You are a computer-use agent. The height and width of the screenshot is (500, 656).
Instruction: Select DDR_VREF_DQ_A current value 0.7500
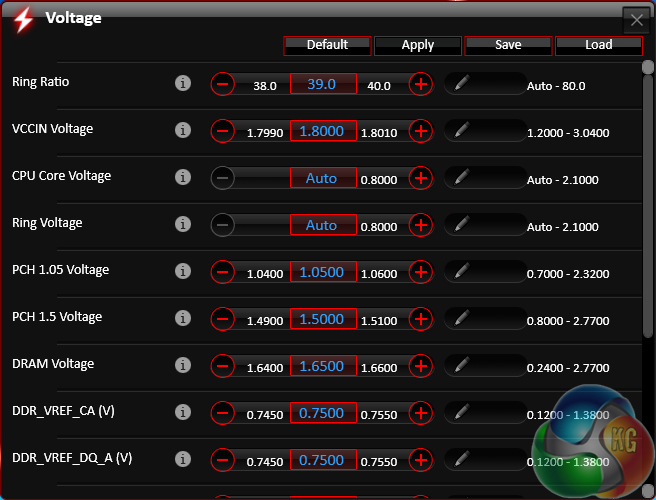(x=323, y=460)
